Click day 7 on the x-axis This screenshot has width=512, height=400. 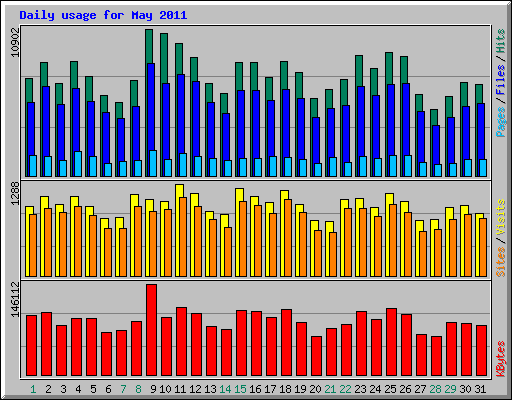pyautogui.click(x=123, y=389)
